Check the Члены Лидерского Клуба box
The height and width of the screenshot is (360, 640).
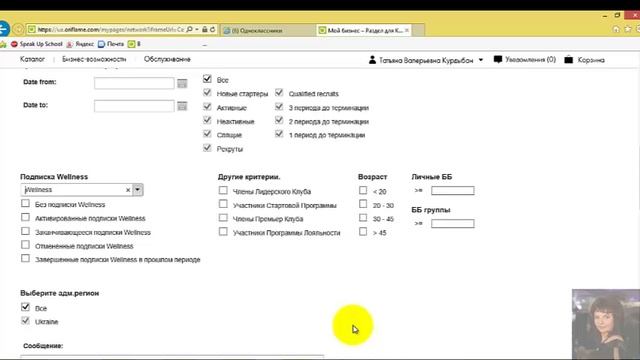coord(223,190)
